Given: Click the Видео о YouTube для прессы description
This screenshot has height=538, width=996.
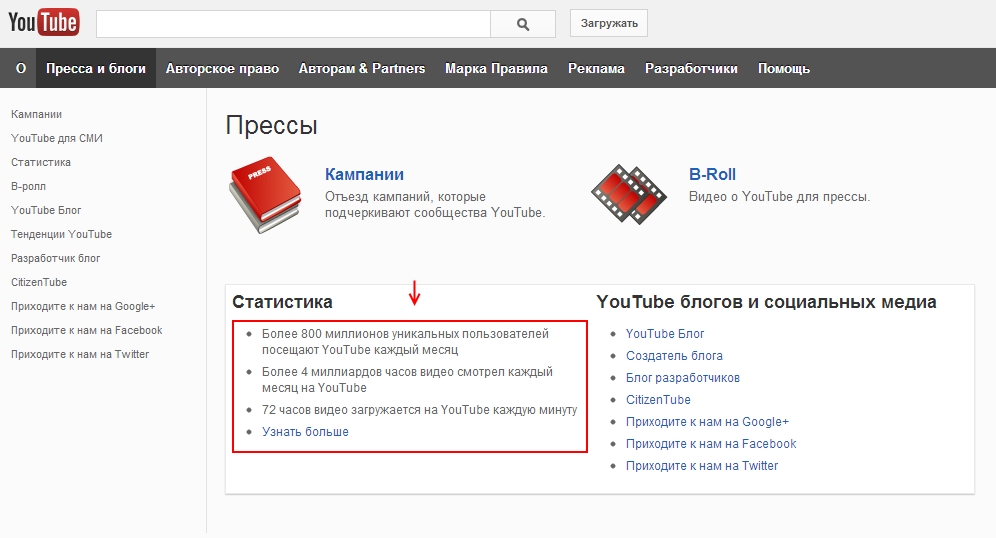Looking at the screenshot, I should (x=779, y=197).
